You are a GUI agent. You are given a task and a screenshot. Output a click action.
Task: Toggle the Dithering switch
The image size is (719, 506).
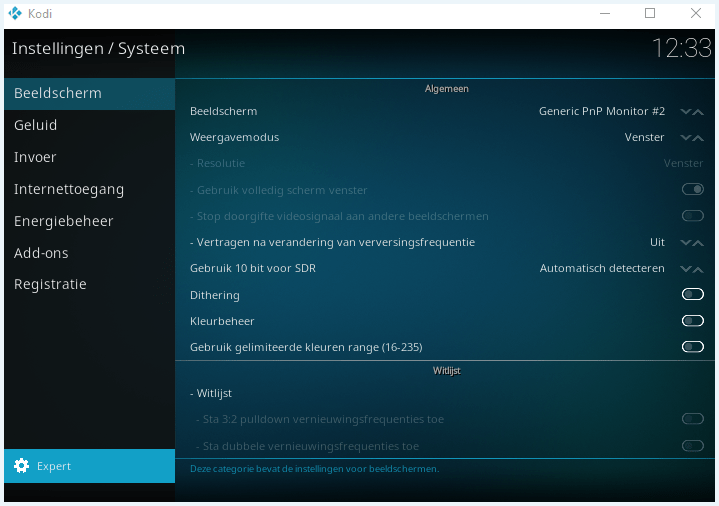692,295
